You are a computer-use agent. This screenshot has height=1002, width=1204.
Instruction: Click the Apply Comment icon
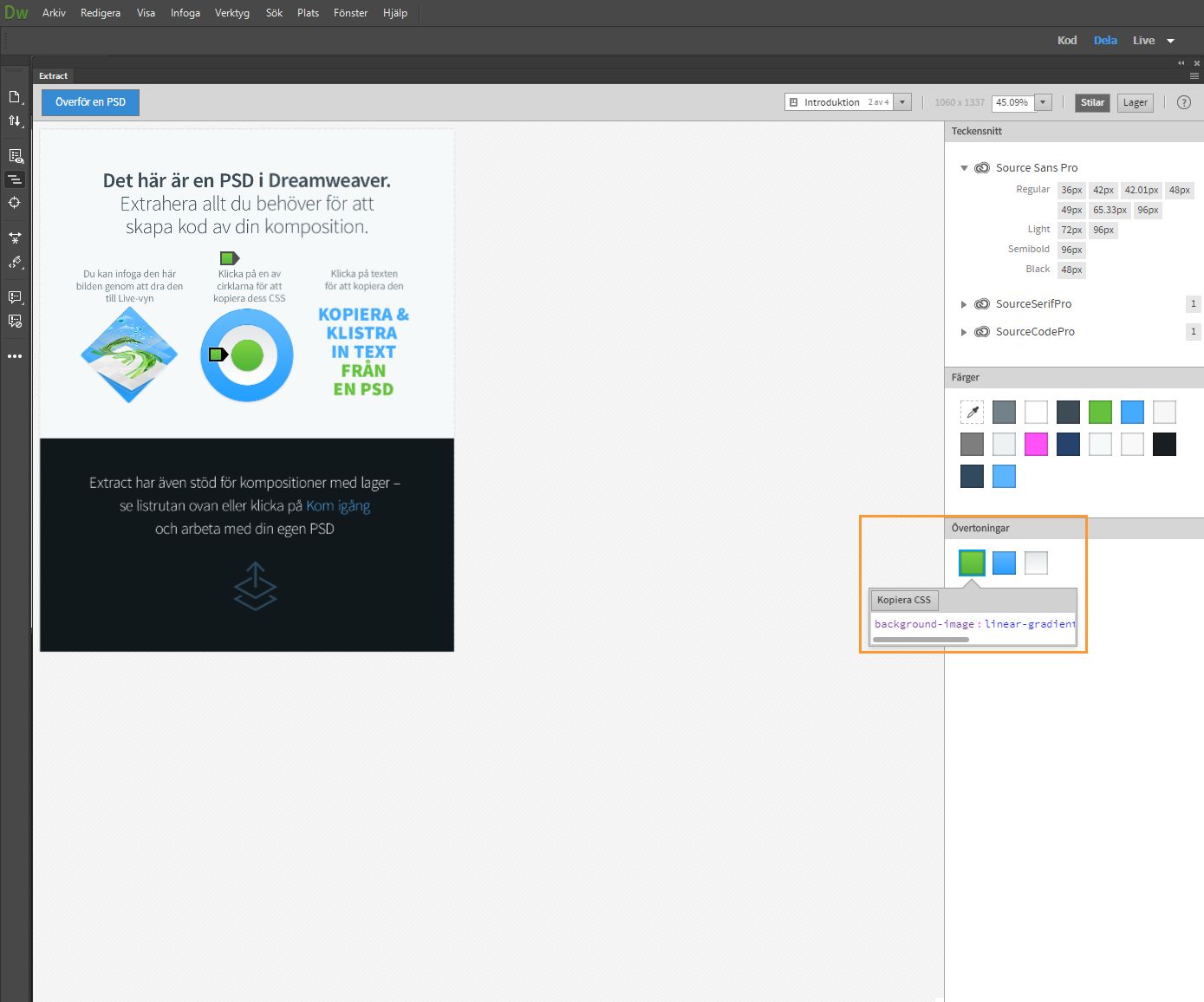(x=15, y=297)
